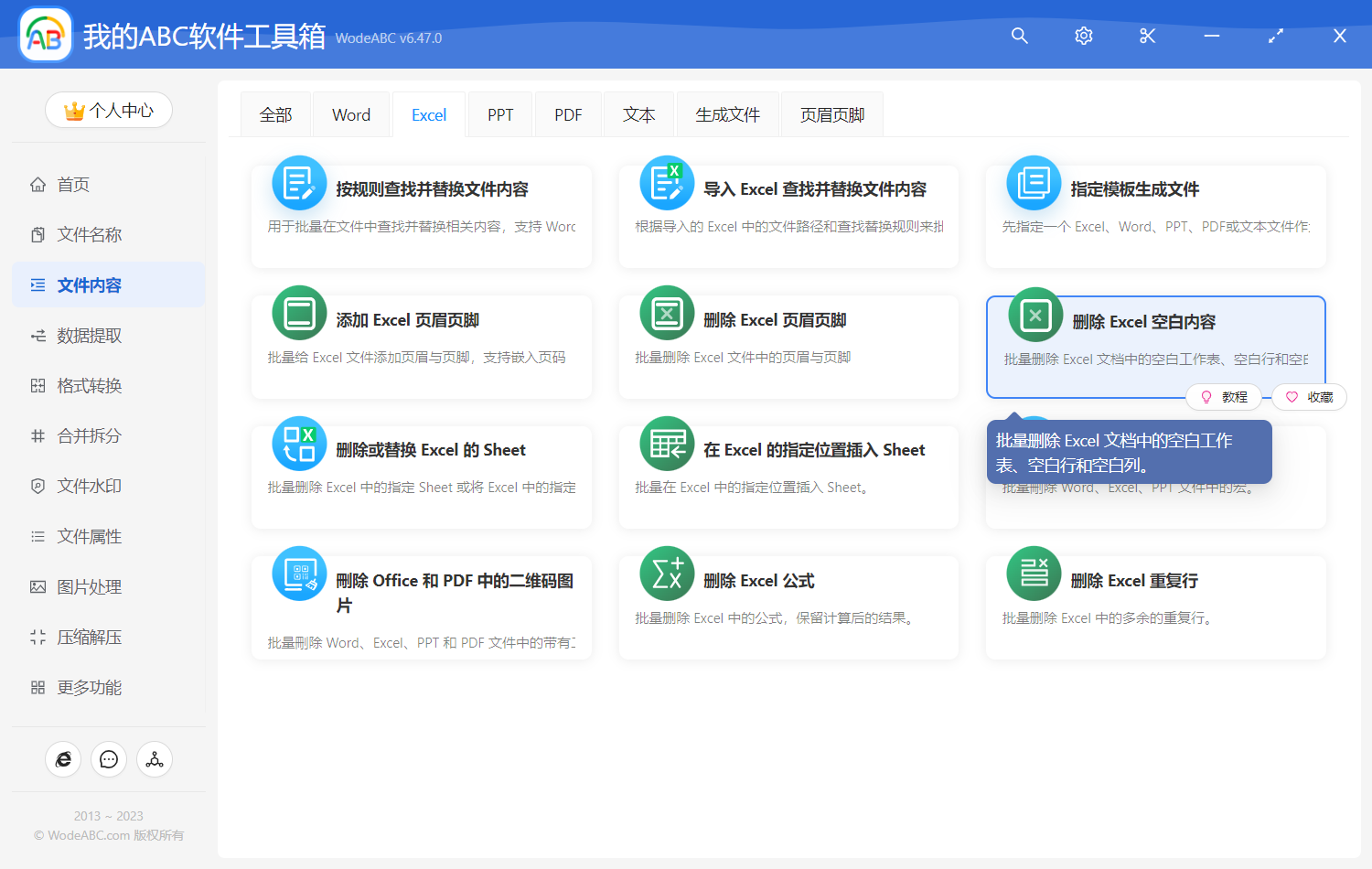Click the scissors icon in the title bar
This screenshot has width=1372, height=869.
tap(1147, 36)
